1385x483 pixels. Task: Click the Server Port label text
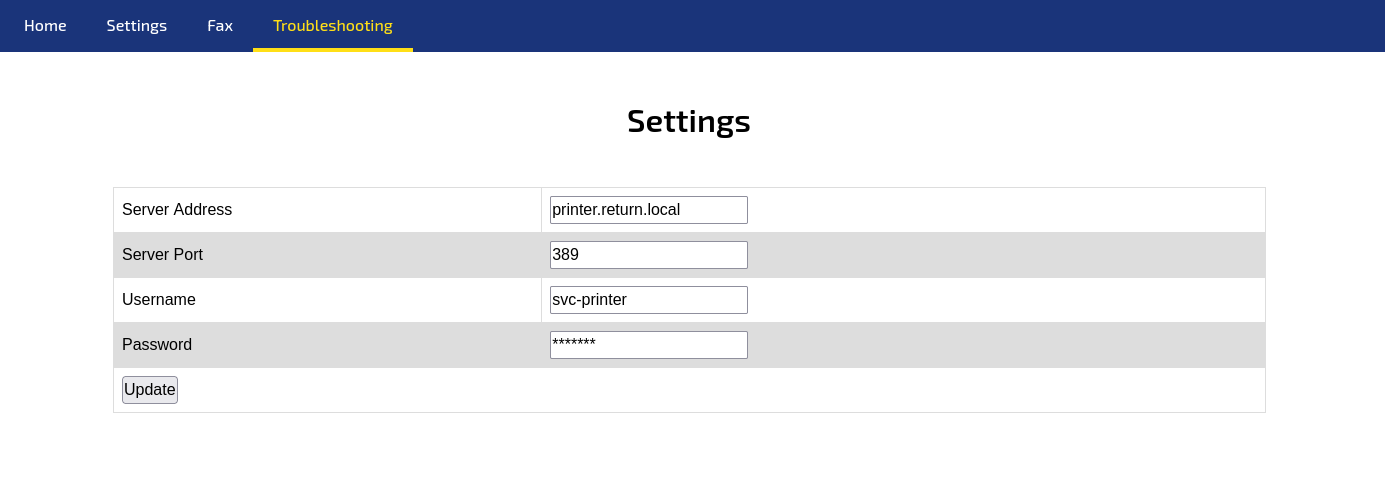[x=162, y=255]
